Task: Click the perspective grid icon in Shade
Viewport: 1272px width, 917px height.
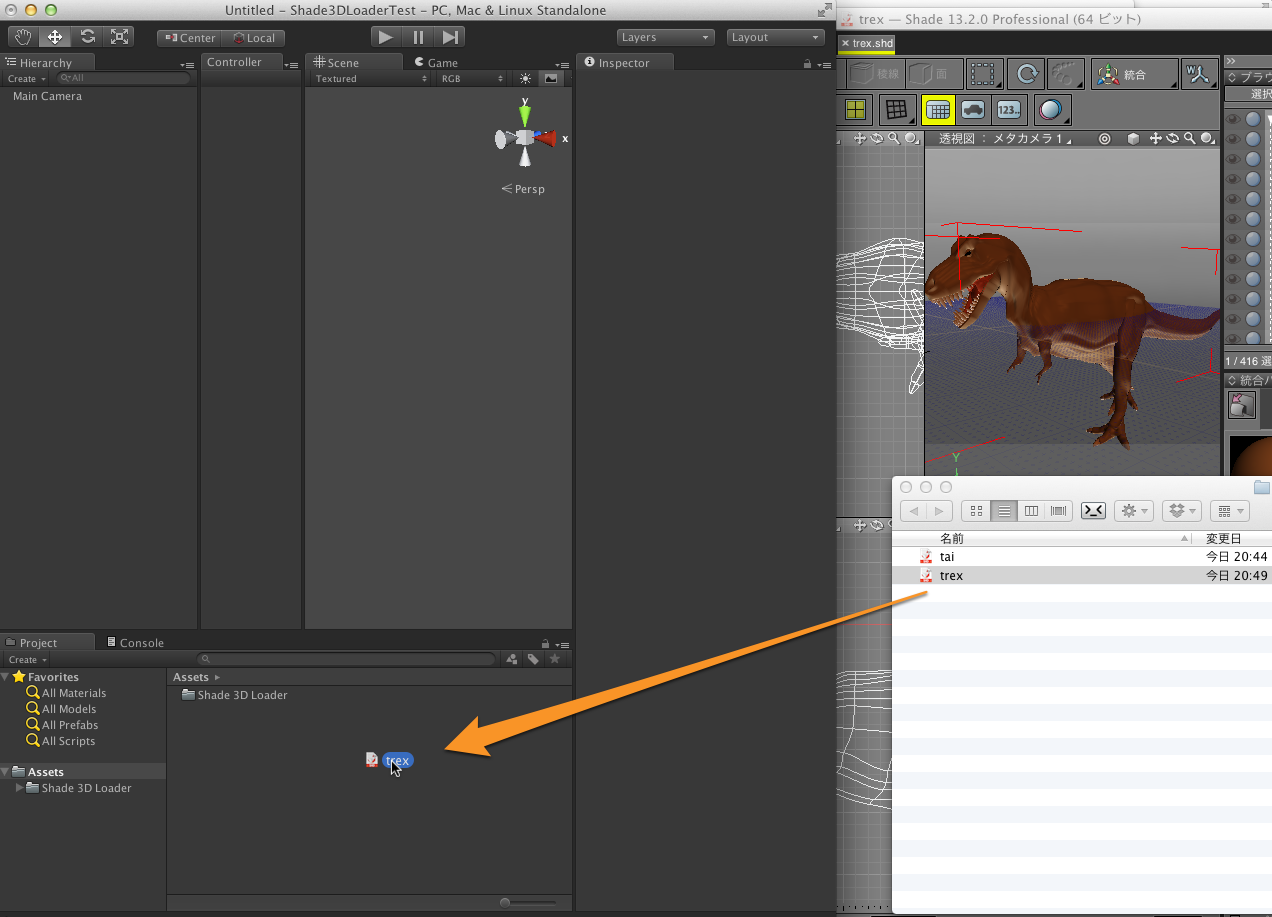Action: [x=896, y=110]
